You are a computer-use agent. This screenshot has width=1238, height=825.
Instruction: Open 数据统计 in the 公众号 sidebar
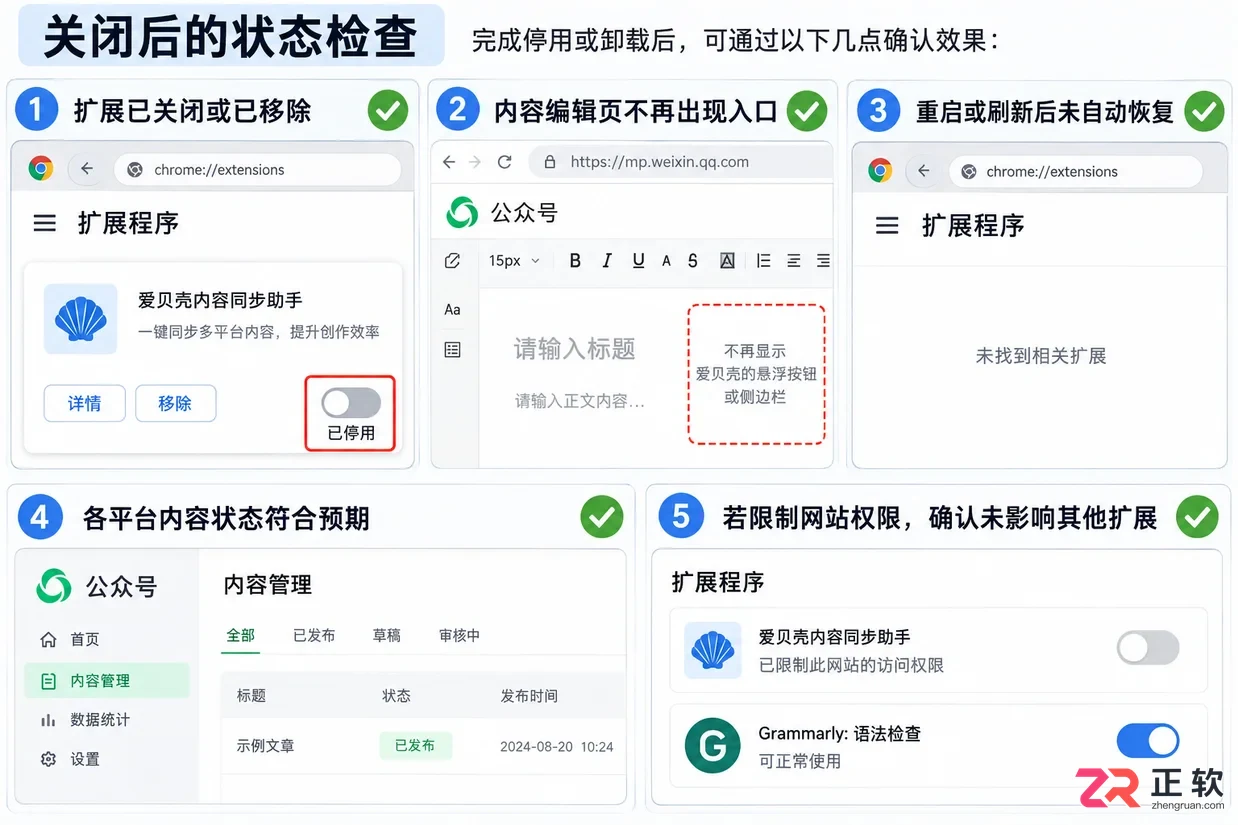85,720
